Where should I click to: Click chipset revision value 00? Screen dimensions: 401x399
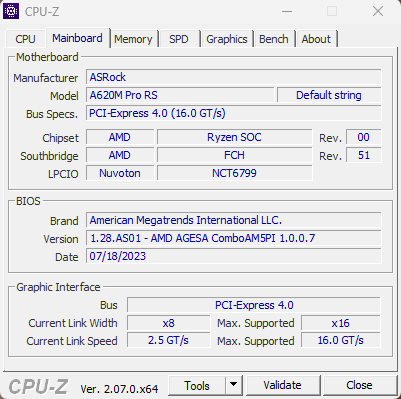363,137
